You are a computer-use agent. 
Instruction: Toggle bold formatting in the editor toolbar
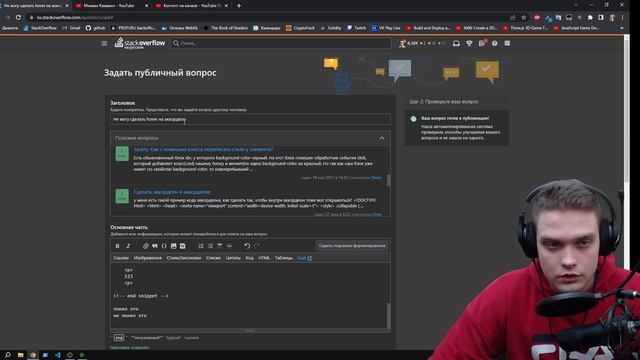[x=118, y=246]
